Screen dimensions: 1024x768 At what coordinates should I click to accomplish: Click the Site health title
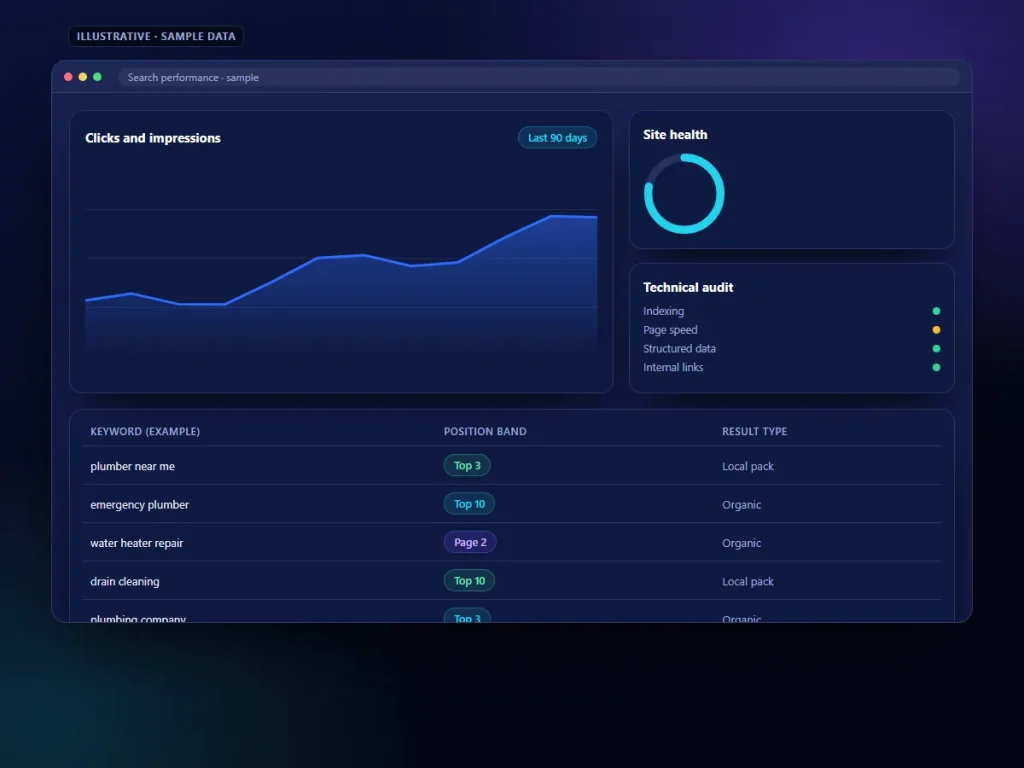675,135
